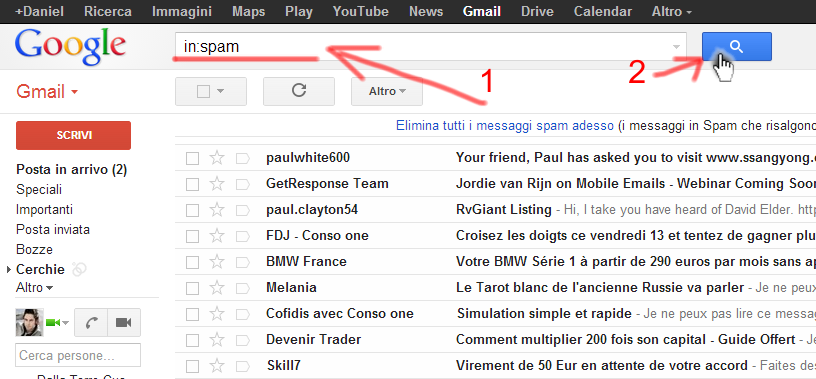Click the circles icon beside Cerchie
Image resolution: width=816 pixels, height=379 pixels.
(78, 269)
